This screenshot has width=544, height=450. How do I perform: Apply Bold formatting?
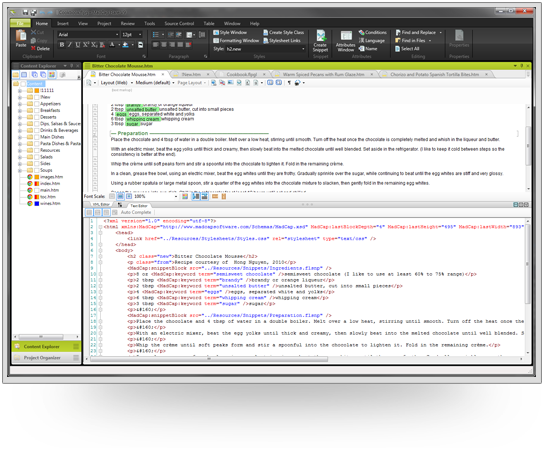62,44
